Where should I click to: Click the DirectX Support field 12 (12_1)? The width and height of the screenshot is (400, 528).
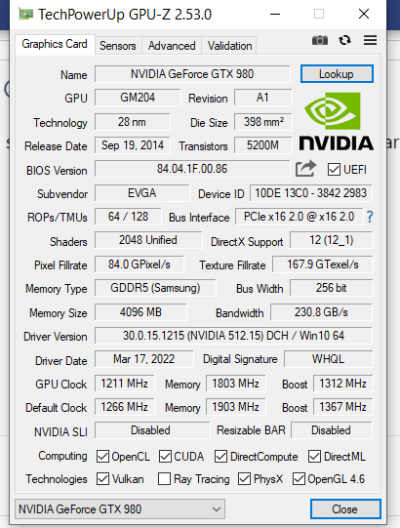[331, 240]
